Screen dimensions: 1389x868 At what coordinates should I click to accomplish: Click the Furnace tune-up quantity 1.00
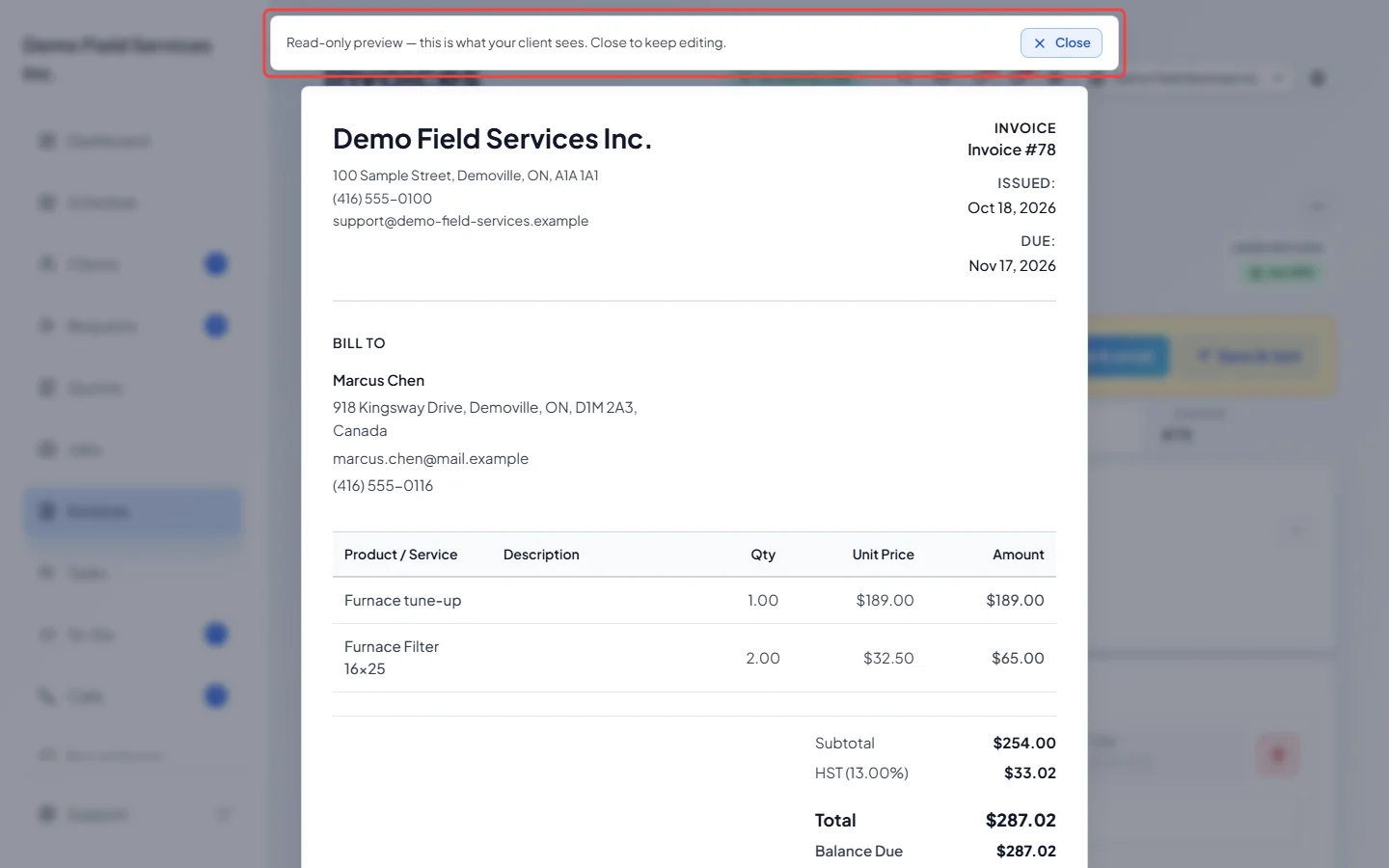[x=763, y=600]
